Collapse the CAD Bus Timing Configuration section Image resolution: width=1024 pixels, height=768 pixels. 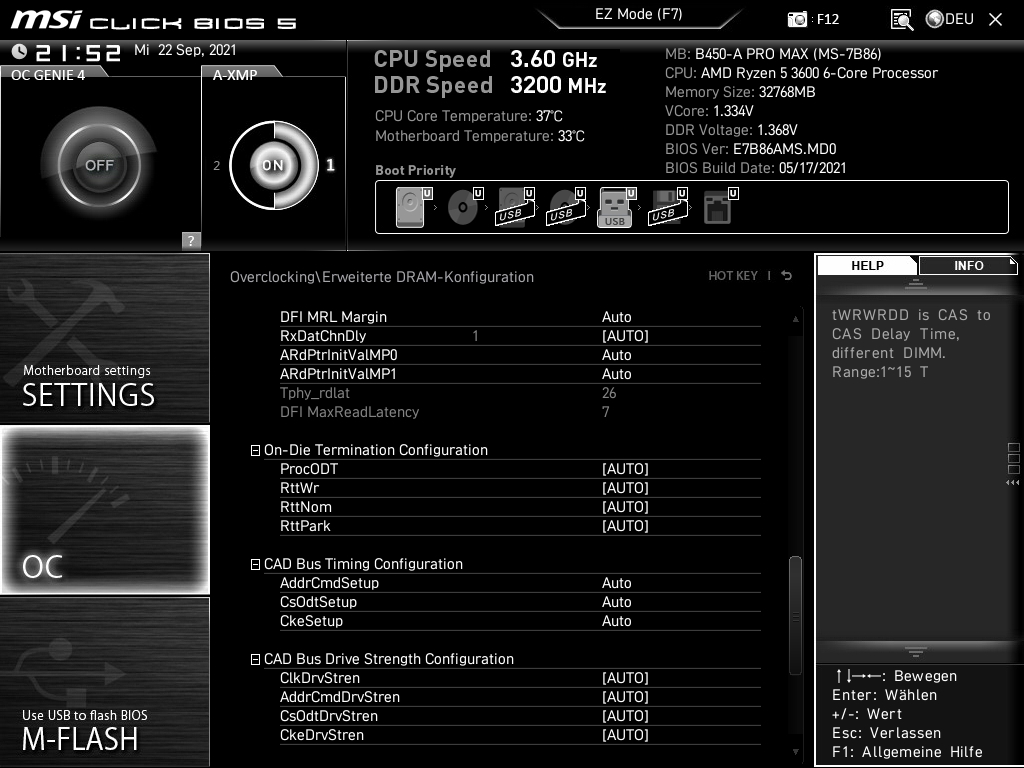(254, 564)
